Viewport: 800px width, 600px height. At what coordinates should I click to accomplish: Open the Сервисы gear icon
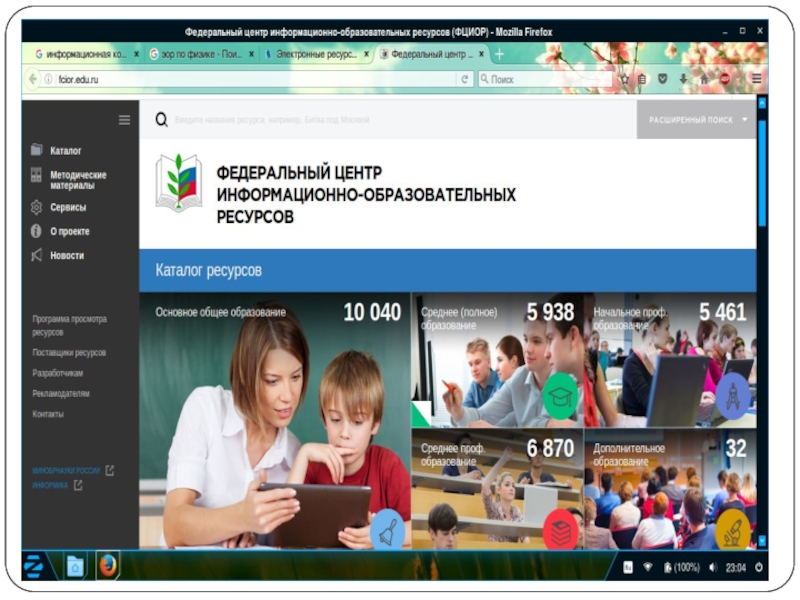tap(36, 207)
